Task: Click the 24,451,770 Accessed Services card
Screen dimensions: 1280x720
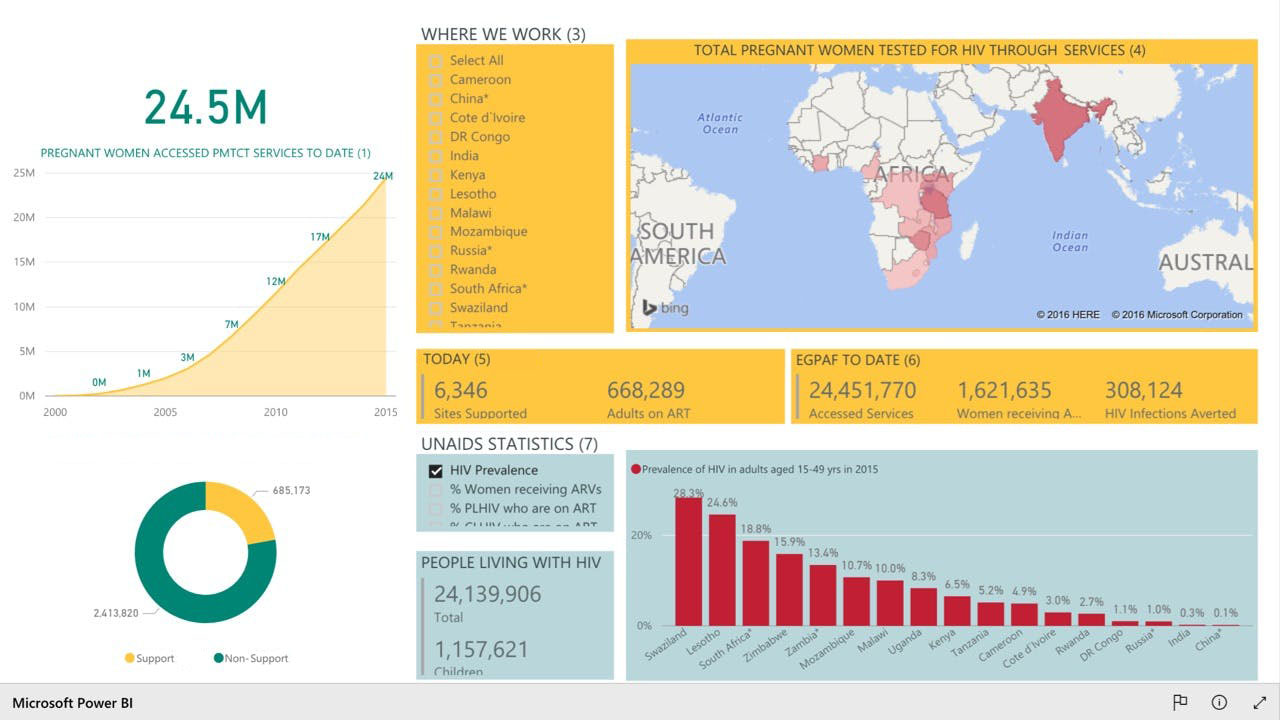Action: (863, 399)
